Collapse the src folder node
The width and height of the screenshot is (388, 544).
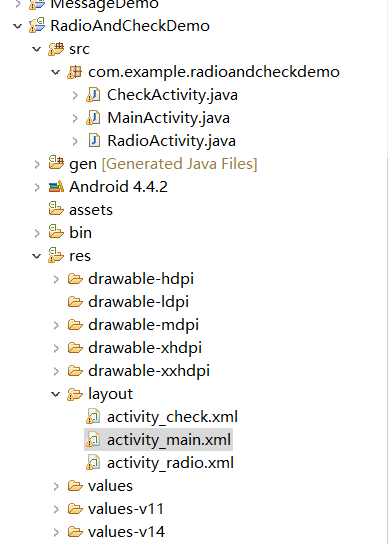click(x=37, y=49)
